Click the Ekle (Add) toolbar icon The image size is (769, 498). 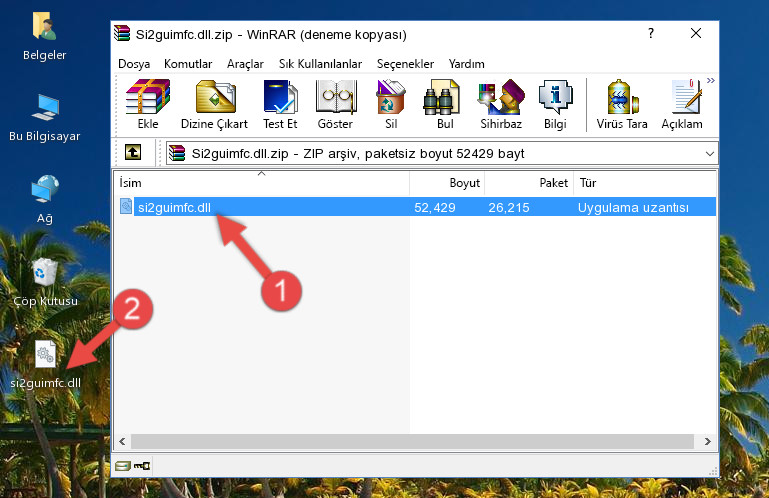point(148,104)
